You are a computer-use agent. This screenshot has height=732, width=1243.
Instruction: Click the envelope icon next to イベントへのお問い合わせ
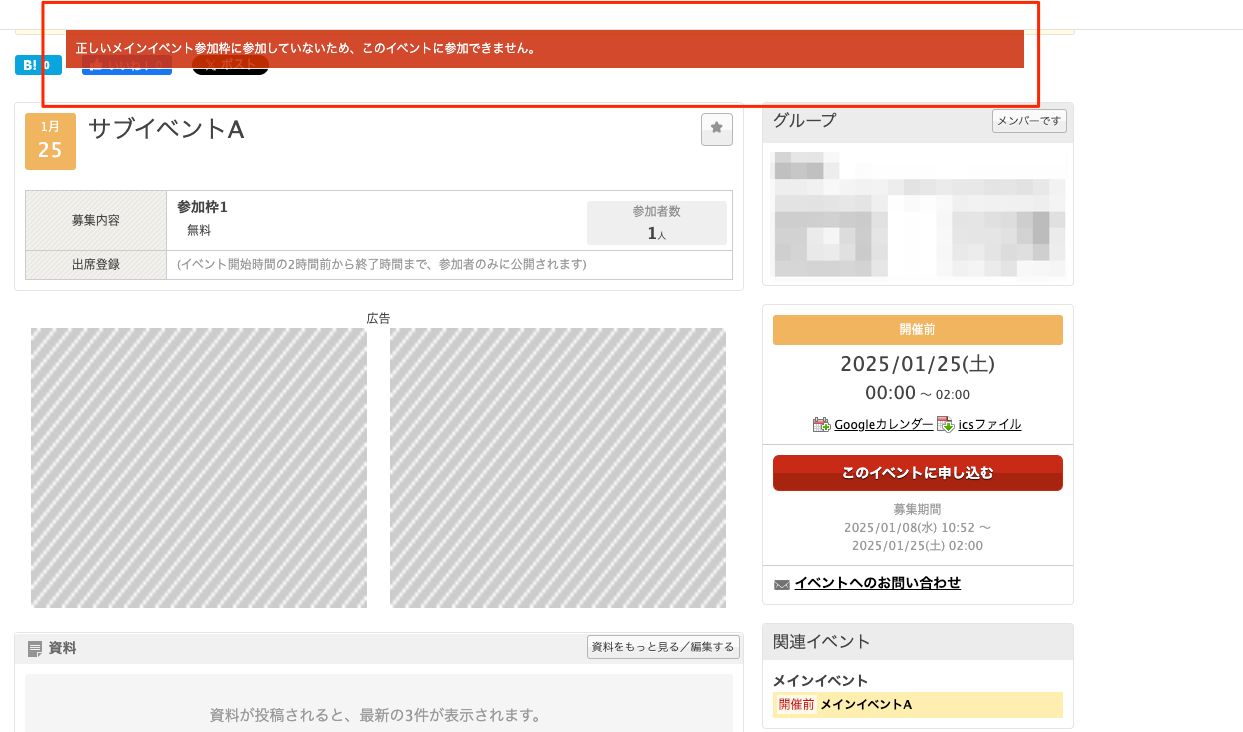781,583
